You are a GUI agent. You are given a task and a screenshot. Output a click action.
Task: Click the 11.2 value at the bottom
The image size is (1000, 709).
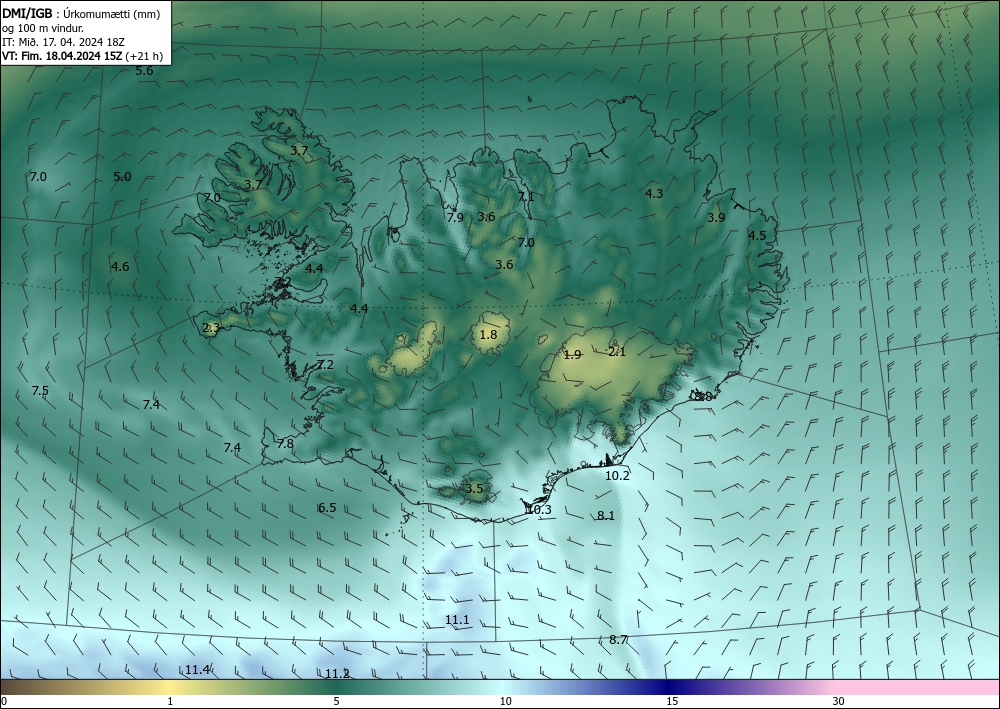coord(337,674)
